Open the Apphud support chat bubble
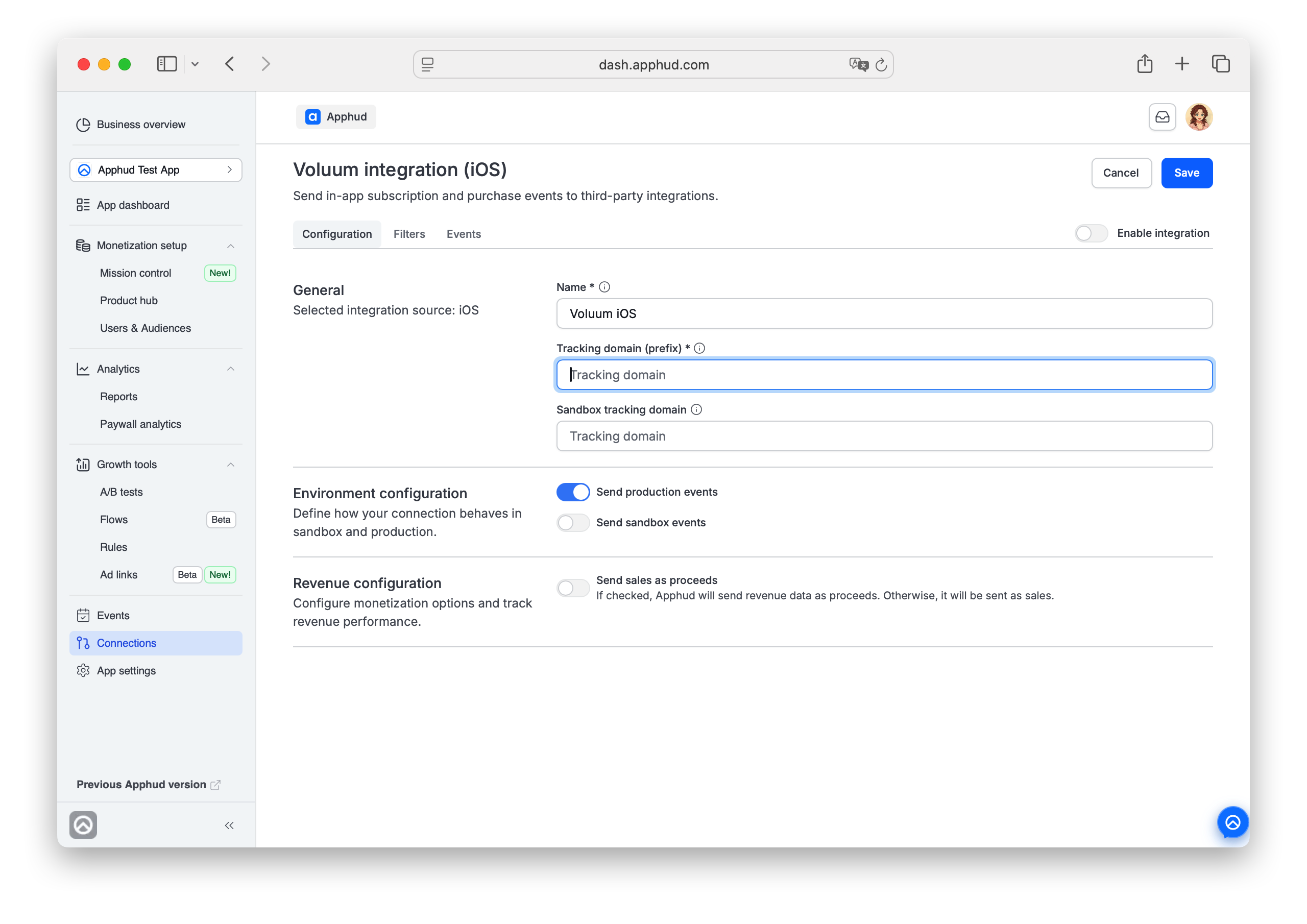Image resolution: width=1307 pixels, height=924 pixels. 1232,822
